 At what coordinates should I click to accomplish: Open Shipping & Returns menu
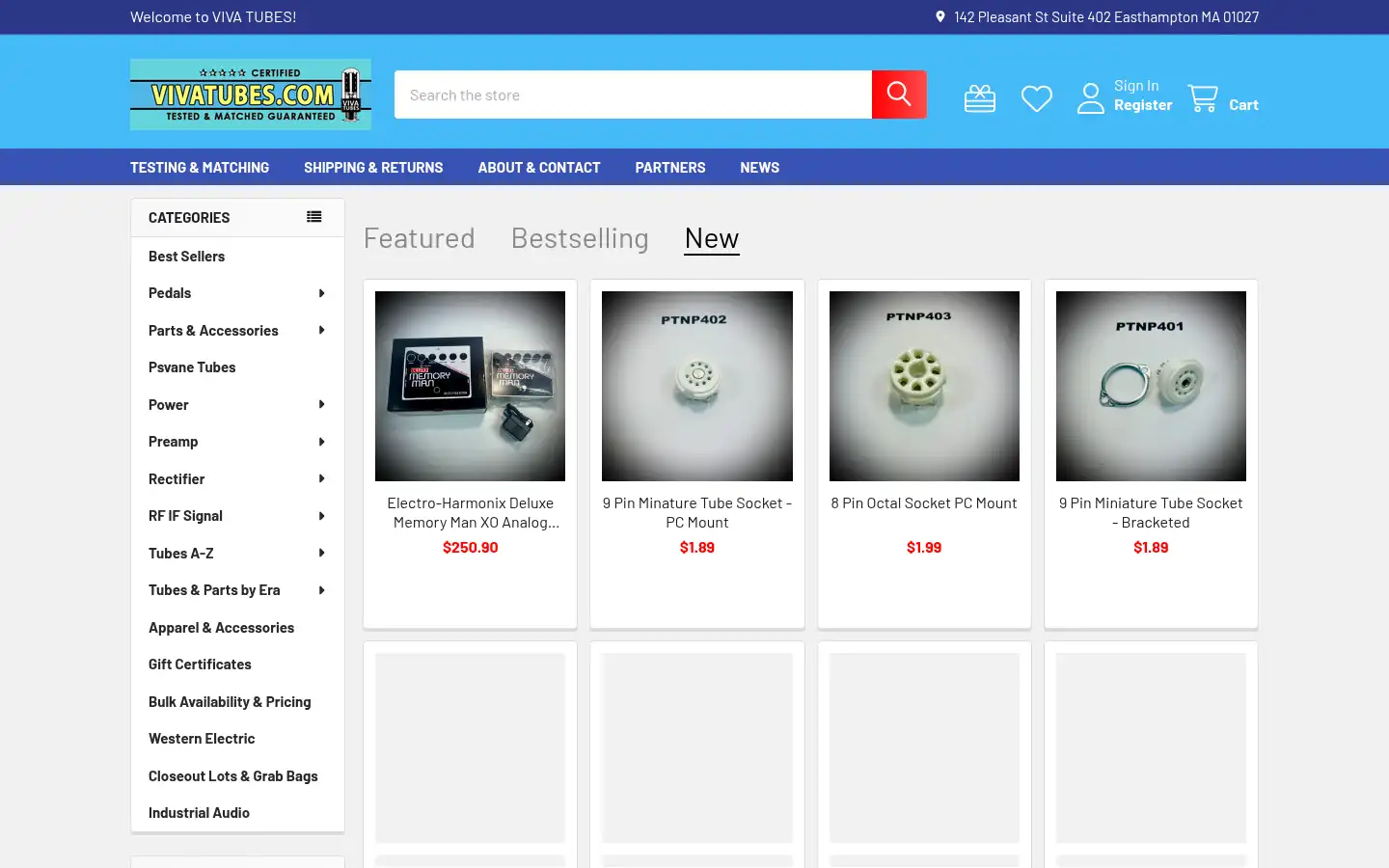[x=373, y=168]
